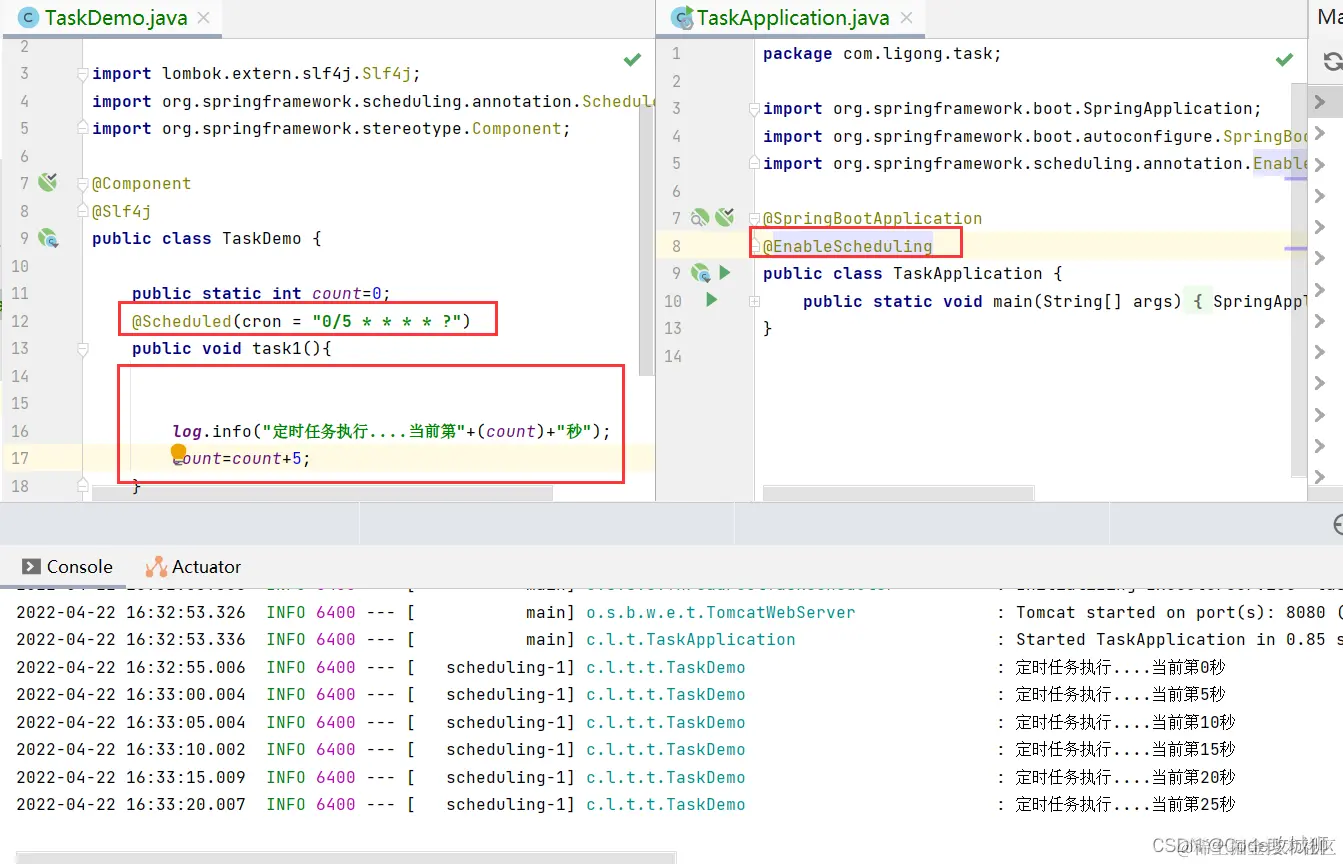Click the intention lightbulb on line 17
1343x864 pixels.
[x=179, y=455]
